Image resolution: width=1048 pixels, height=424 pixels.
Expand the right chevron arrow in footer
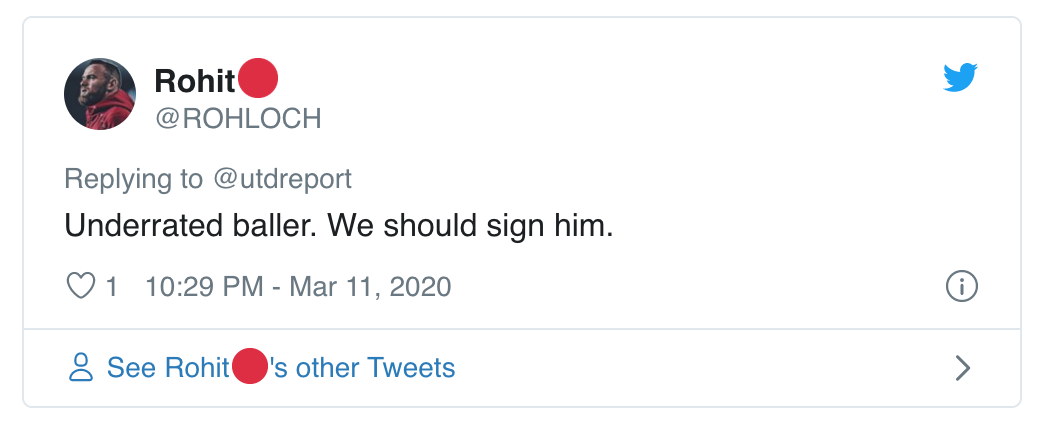click(x=963, y=368)
